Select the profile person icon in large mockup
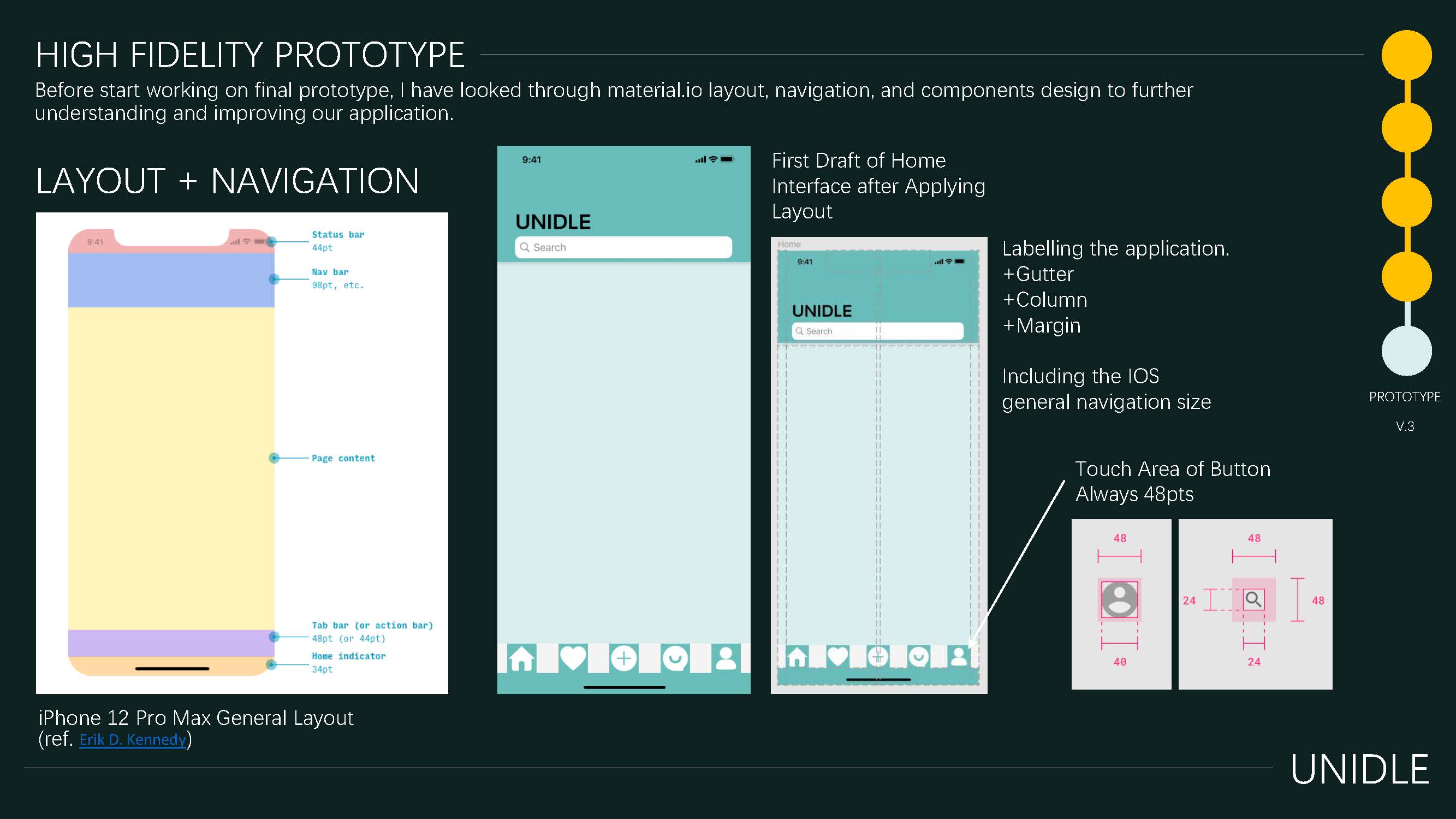 [726, 658]
